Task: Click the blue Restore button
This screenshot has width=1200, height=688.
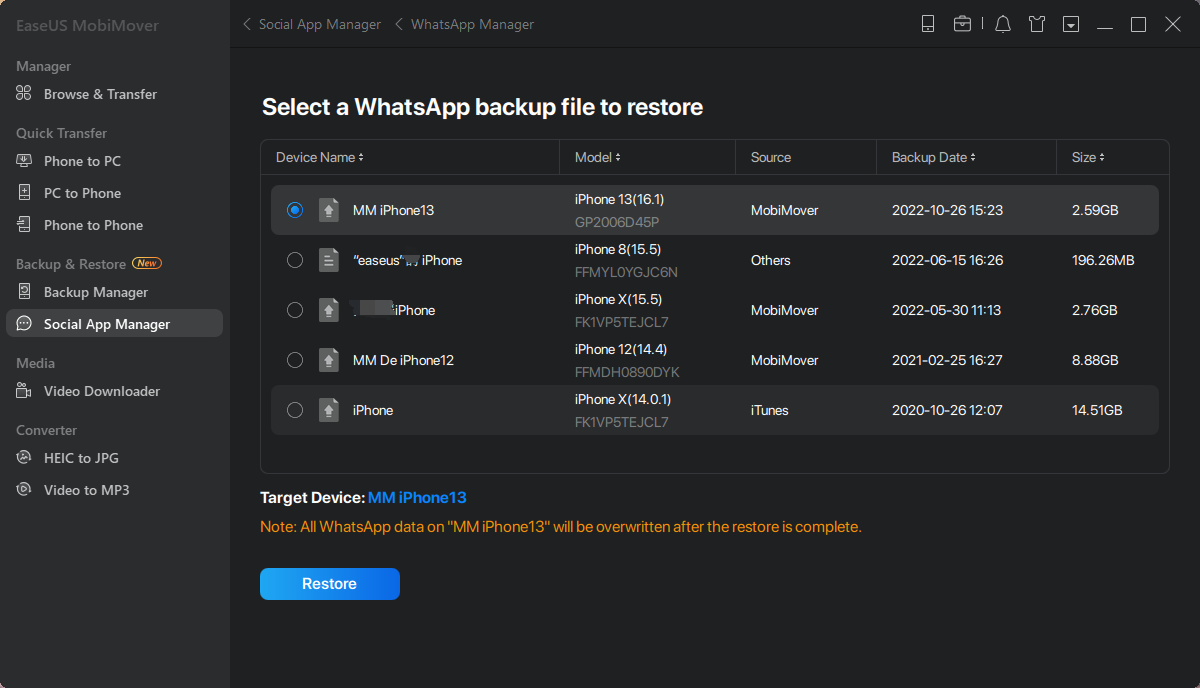Action: pos(329,584)
